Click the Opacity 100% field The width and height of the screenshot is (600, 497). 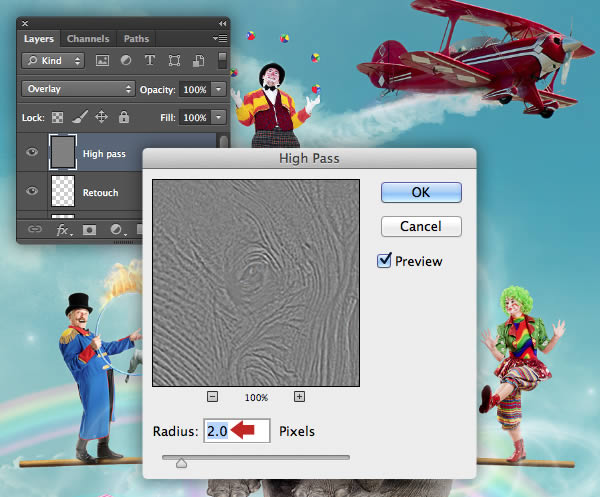point(195,90)
